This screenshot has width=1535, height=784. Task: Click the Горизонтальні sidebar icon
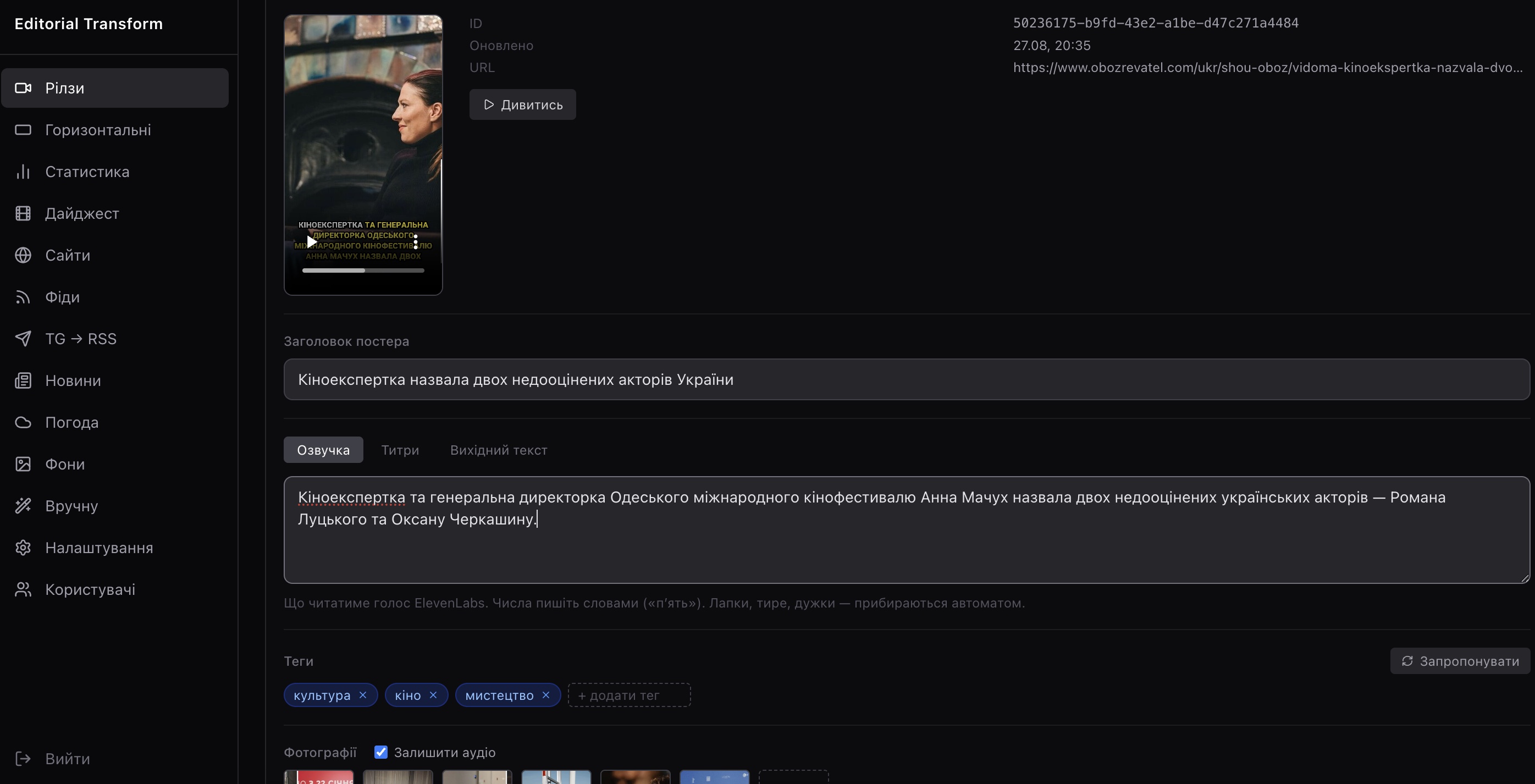pos(23,130)
